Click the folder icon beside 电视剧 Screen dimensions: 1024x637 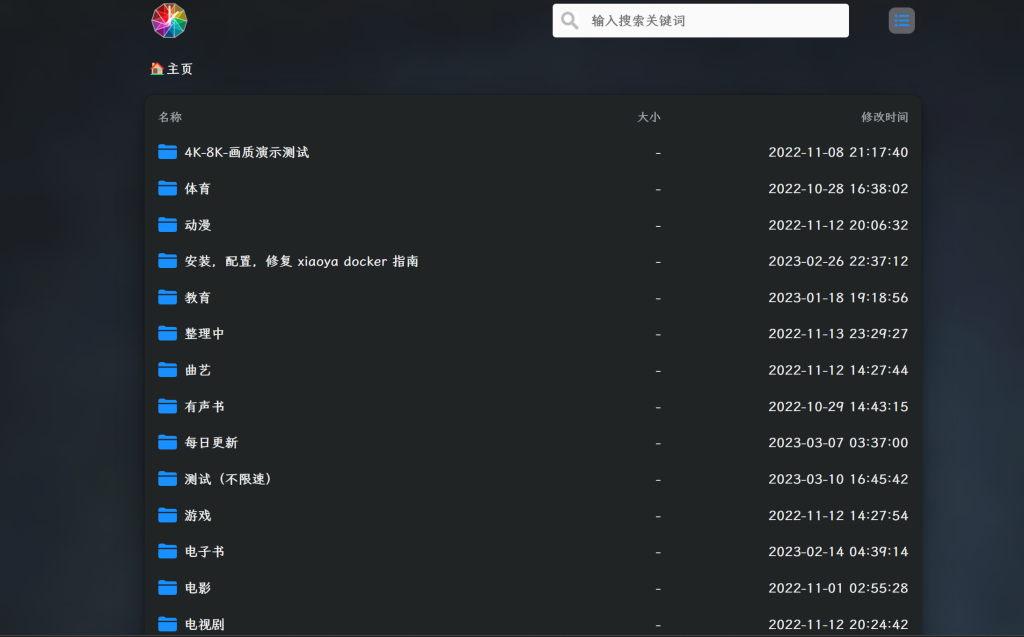[167, 623]
